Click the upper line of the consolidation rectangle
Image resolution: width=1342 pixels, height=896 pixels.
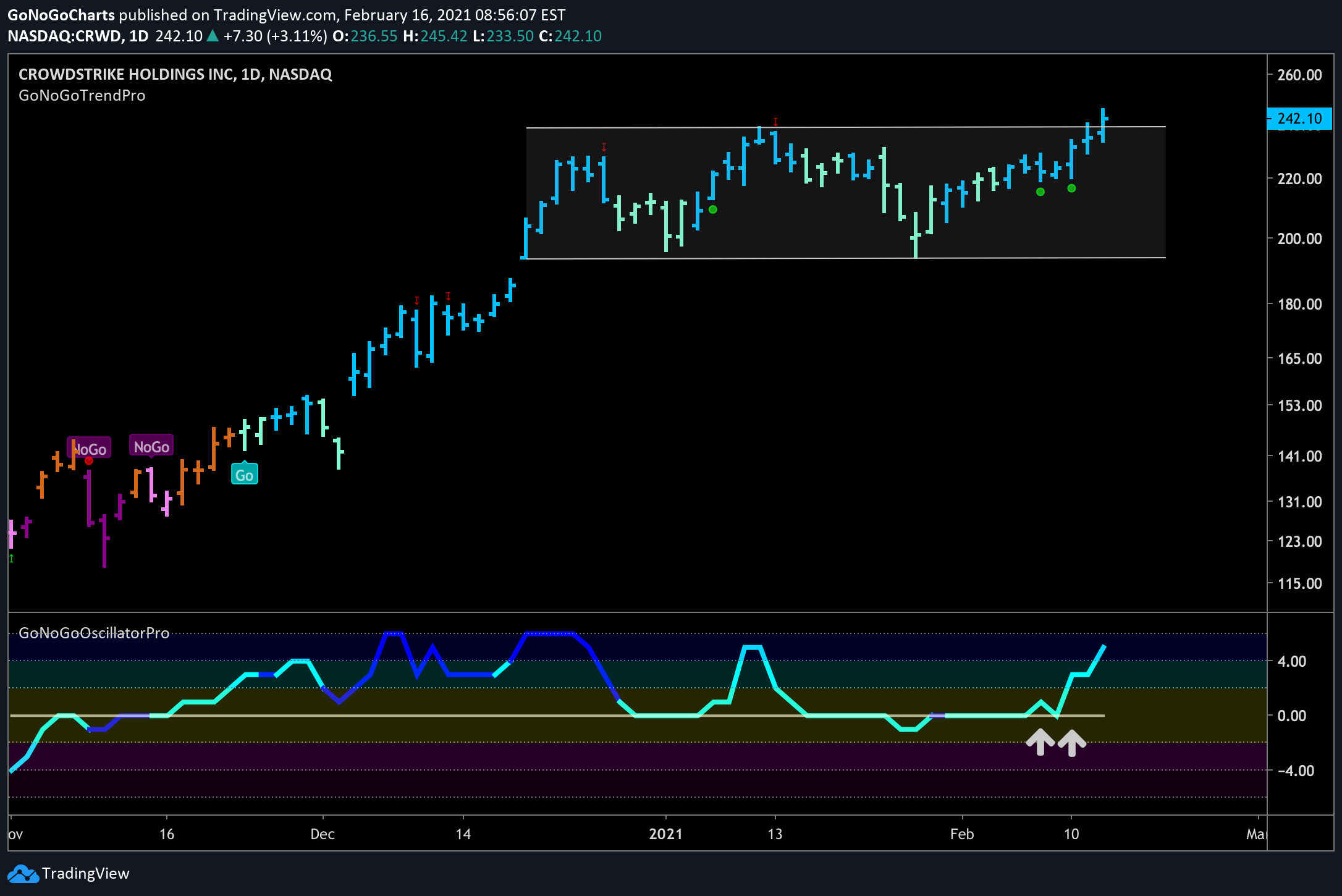click(846, 127)
